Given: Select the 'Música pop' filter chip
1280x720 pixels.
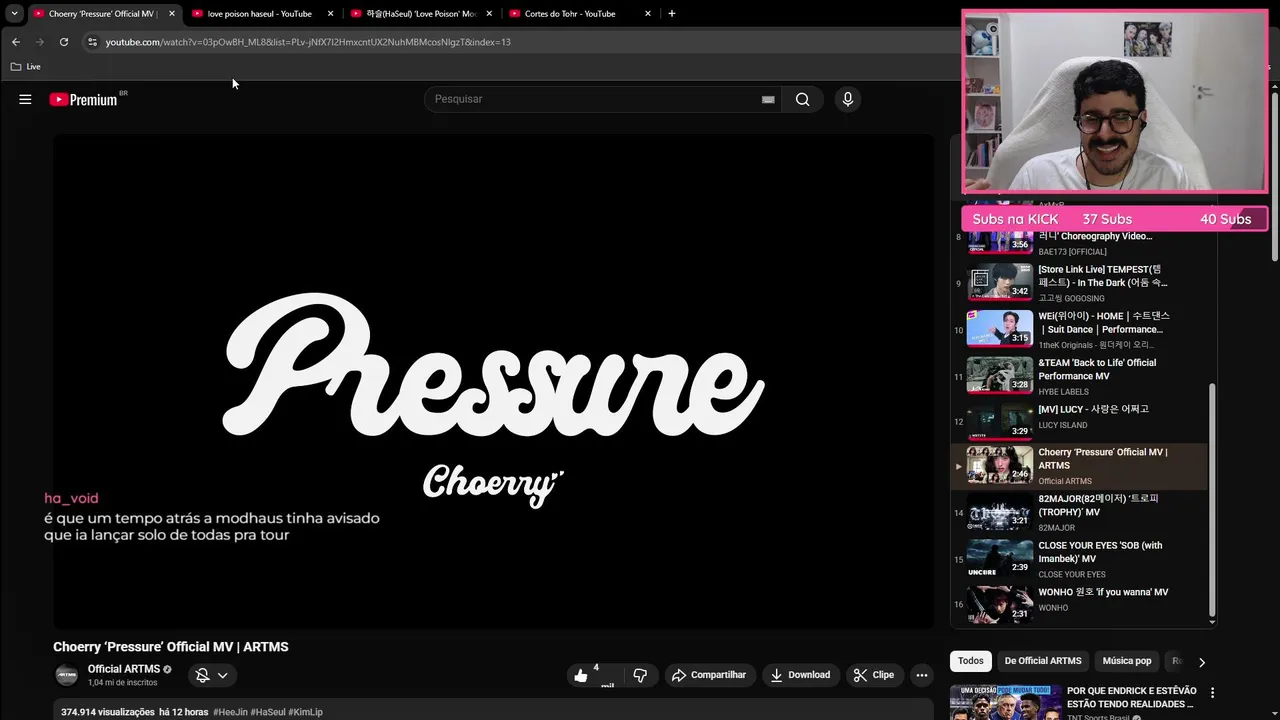Looking at the screenshot, I should tap(1127, 661).
